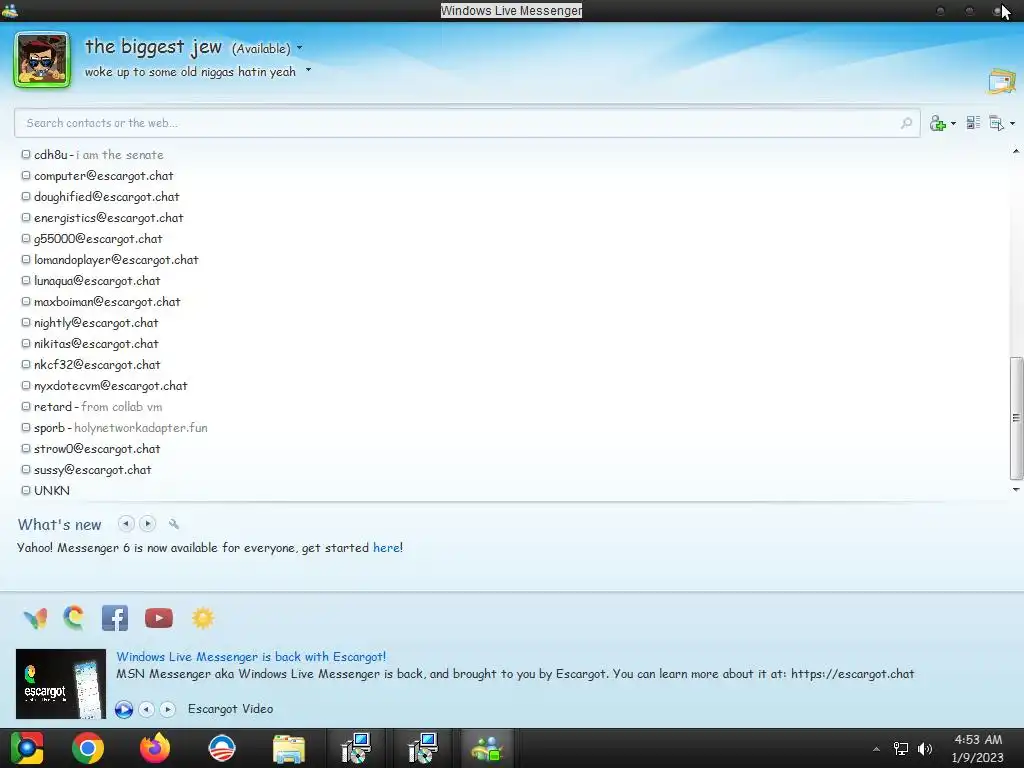This screenshot has height=768, width=1024.
Task: Click status icon beside sussy@escargot.chat
Action: click(26, 469)
